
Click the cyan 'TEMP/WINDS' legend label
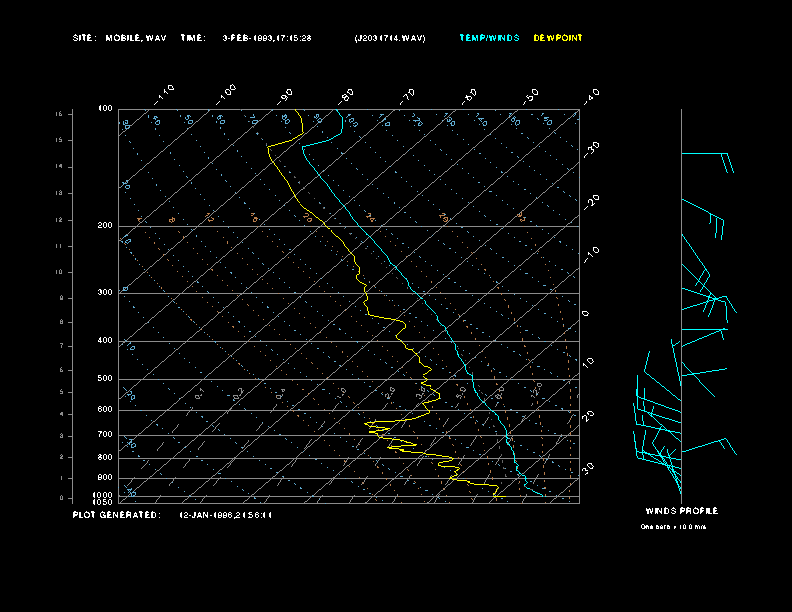tap(489, 38)
